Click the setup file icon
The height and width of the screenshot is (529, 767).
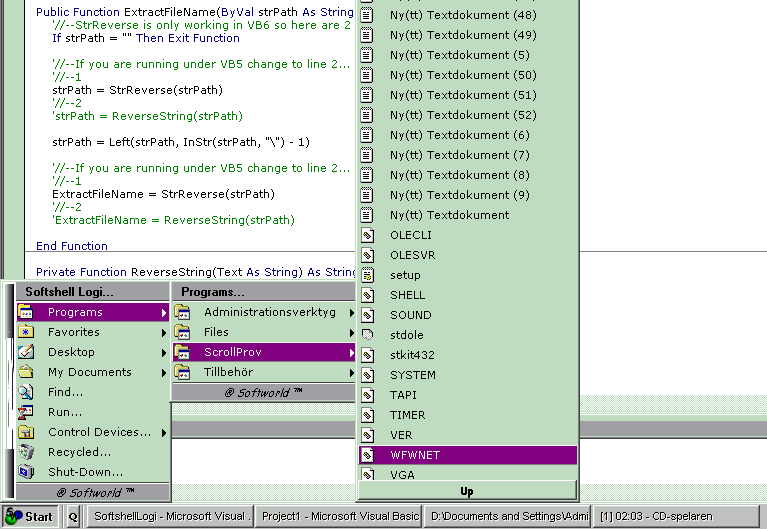click(x=368, y=275)
